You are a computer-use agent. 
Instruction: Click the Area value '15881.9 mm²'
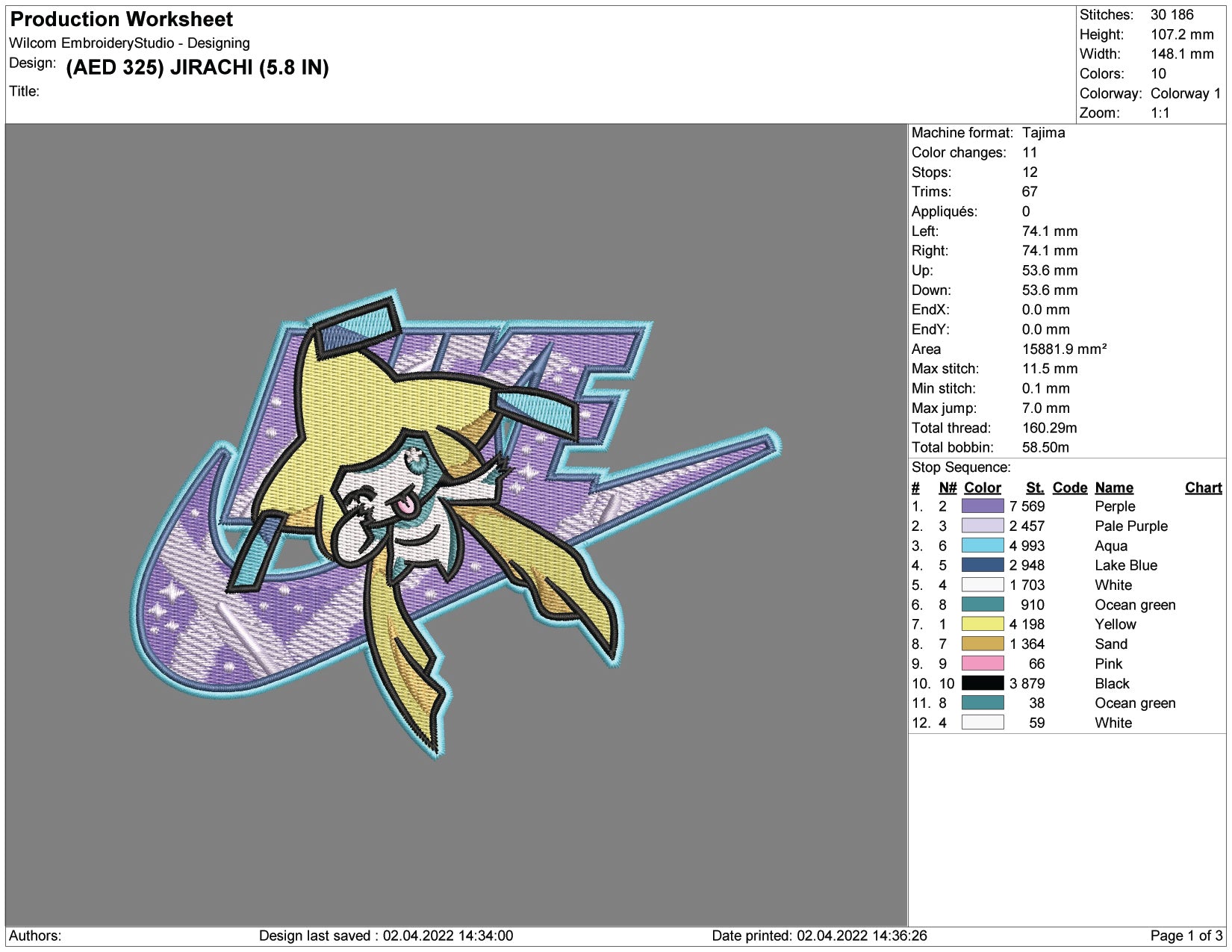1064,349
